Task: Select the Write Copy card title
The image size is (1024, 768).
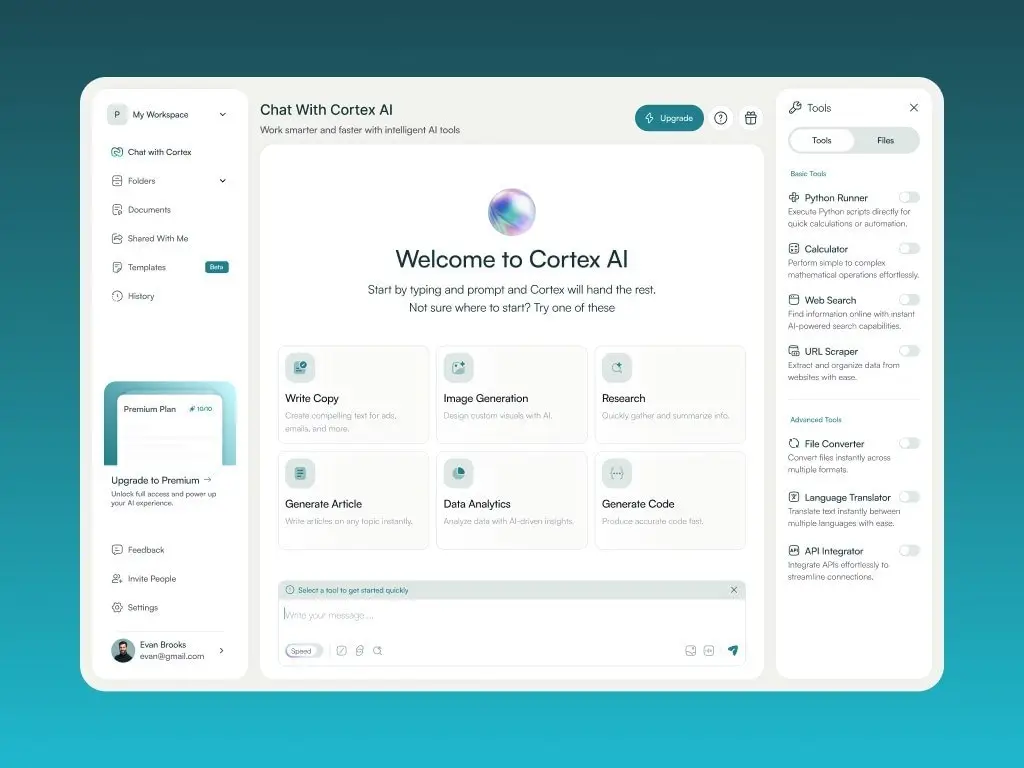Action: click(312, 398)
